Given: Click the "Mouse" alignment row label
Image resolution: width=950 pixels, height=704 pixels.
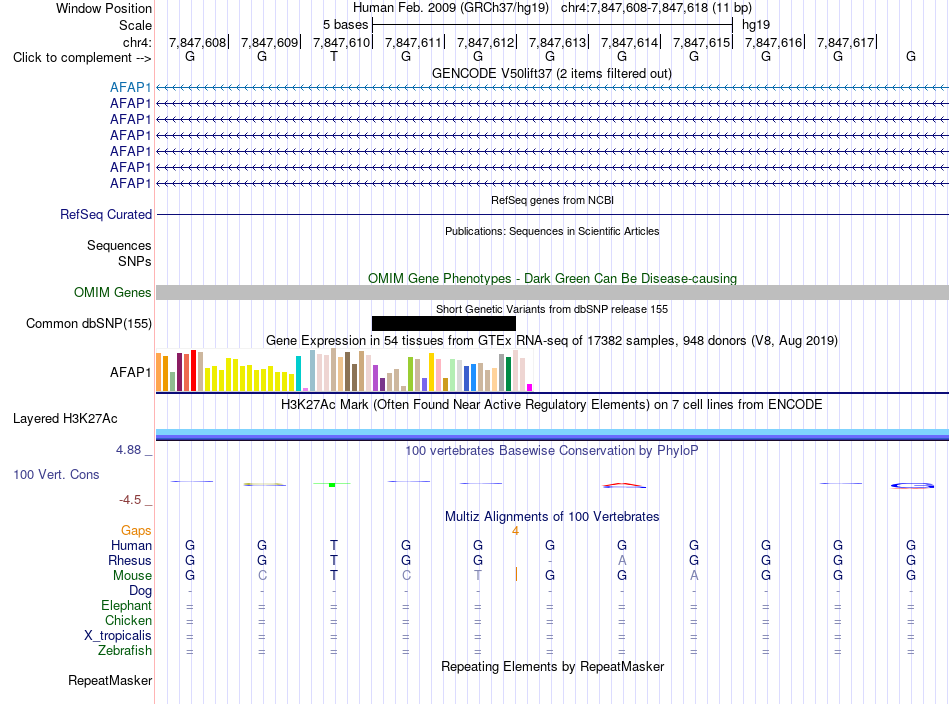Looking at the screenshot, I should (132, 576).
